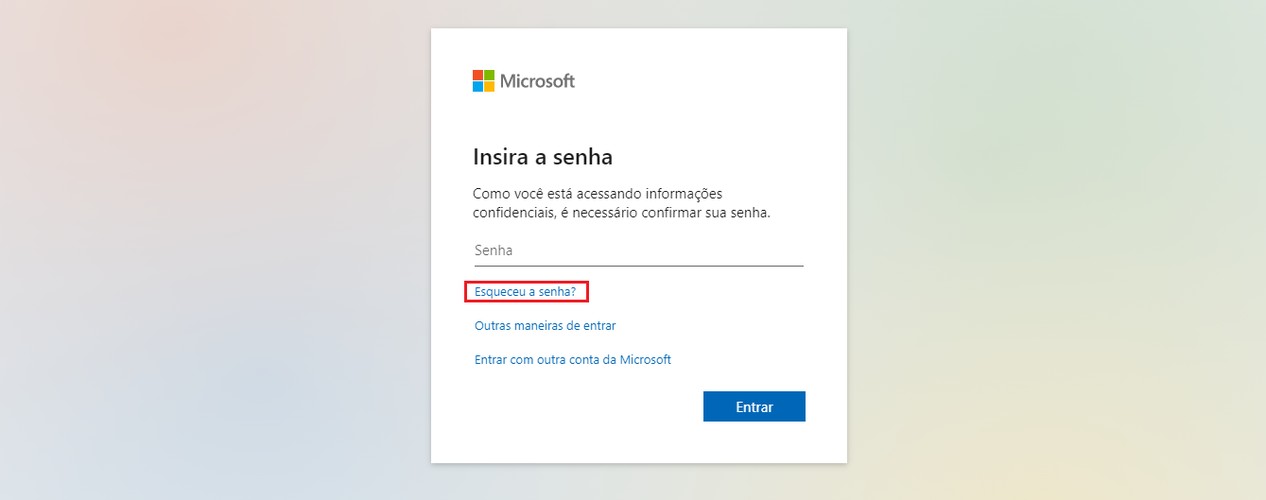The width and height of the screenshot is (1266, 500).
Task: Show other sign-in methods link
Action: [545, 326]
